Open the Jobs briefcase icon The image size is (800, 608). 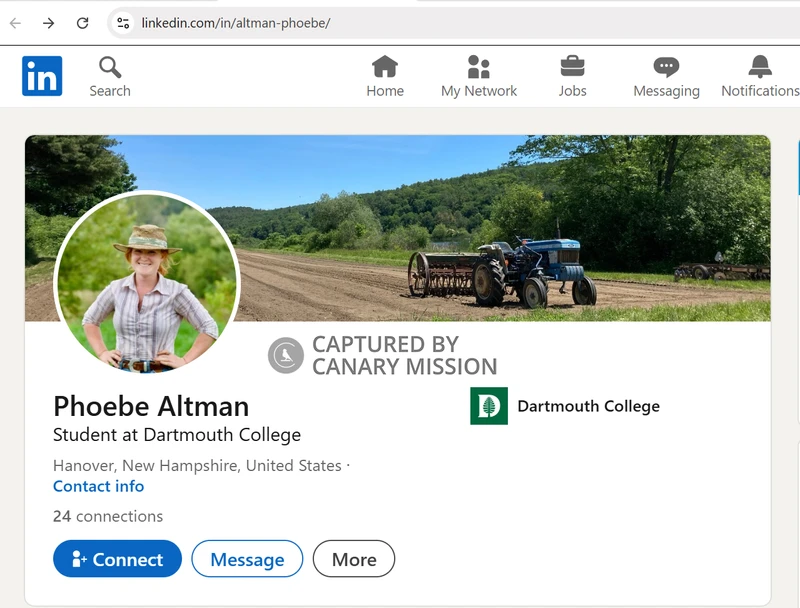[572, 67]
